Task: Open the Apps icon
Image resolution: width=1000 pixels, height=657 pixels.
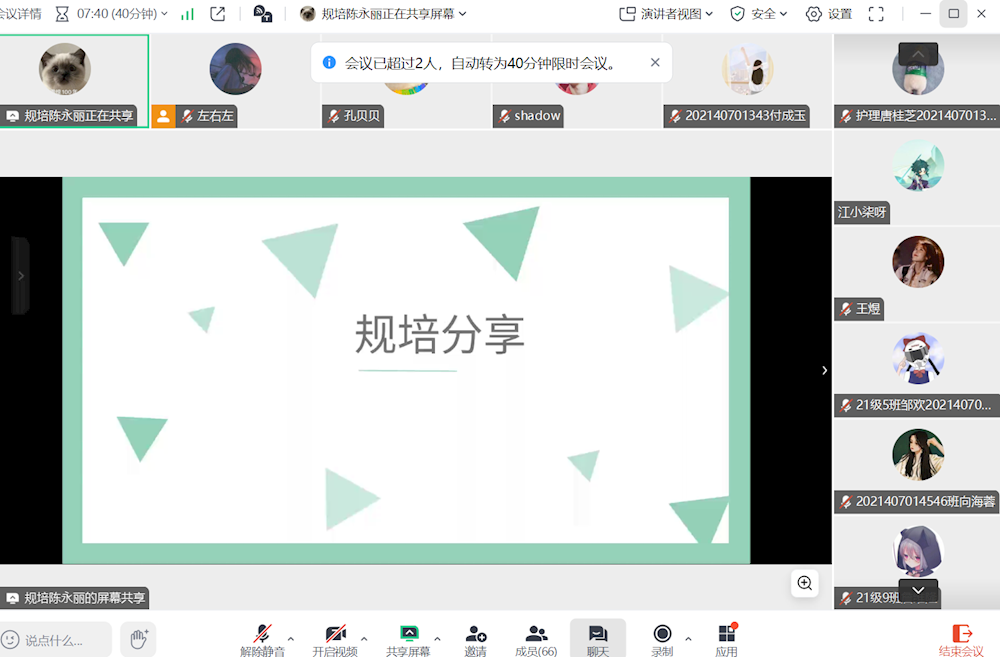Action: pos(726,633)
